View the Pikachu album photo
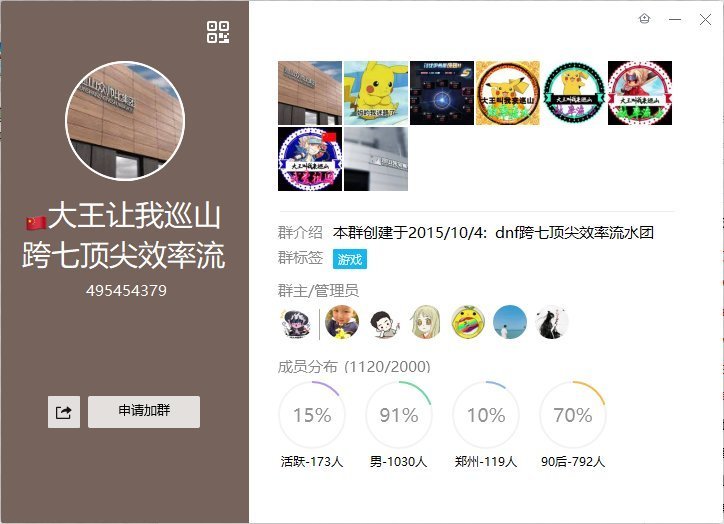Image resolution: width=724 pixels, height=524 pixels. click(376, 93)
